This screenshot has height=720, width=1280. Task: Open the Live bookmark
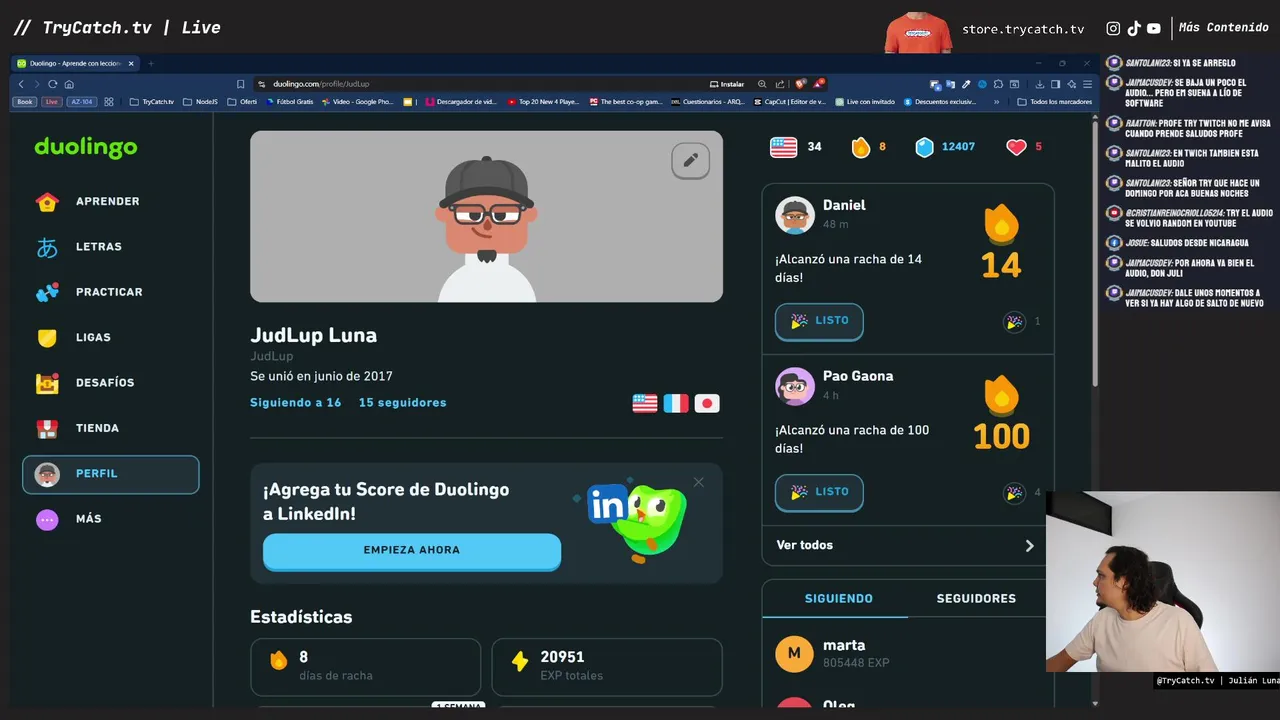(51, 102)
